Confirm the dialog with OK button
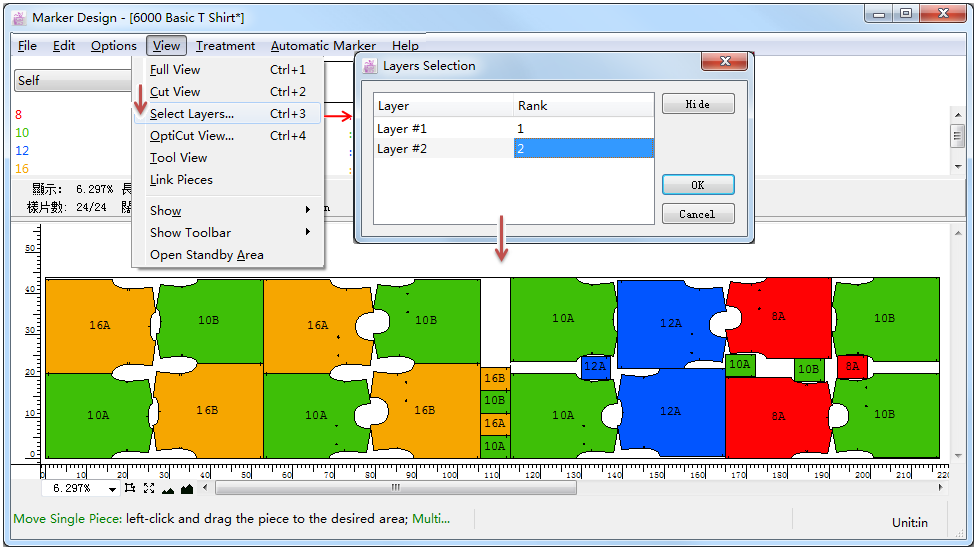This screenshot has width=978, height=552. [697, 185]
